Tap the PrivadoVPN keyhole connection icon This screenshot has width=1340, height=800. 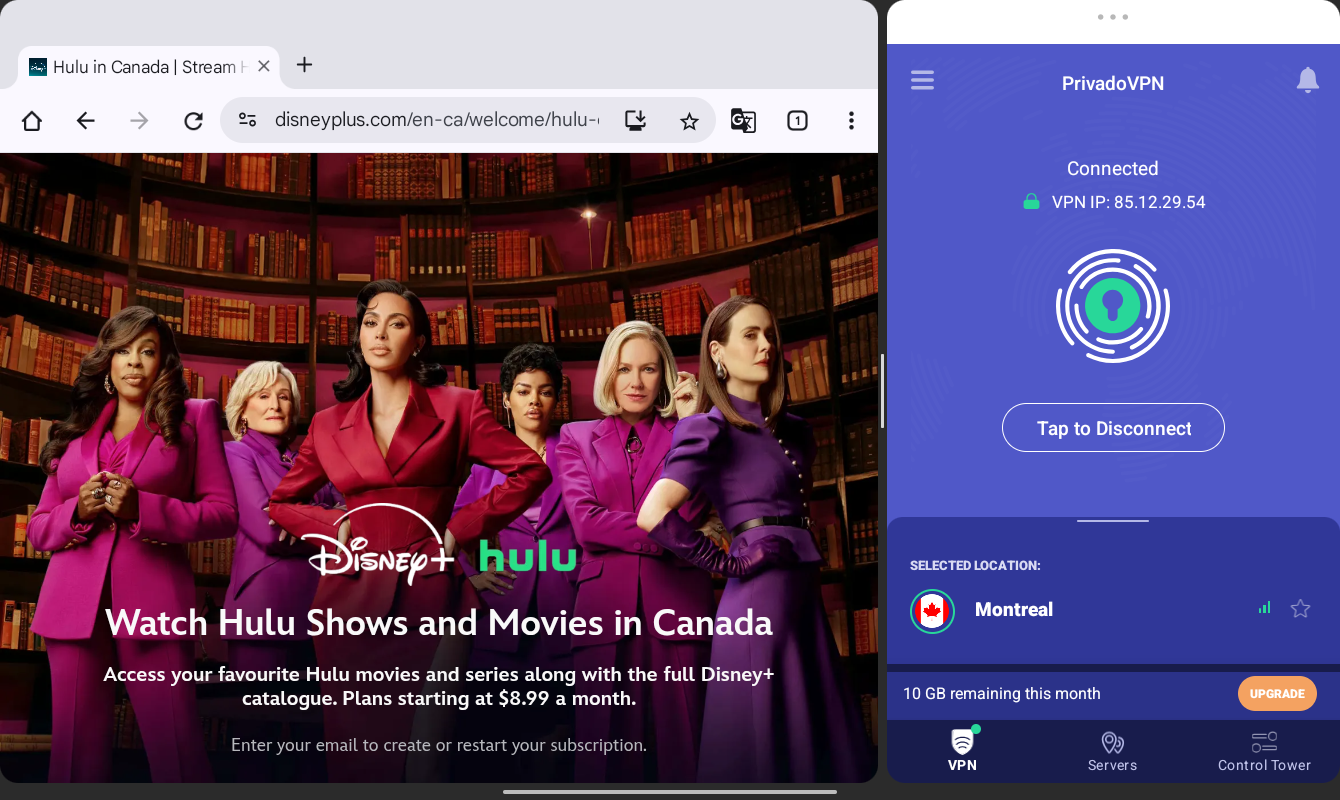click(1113, 307)
